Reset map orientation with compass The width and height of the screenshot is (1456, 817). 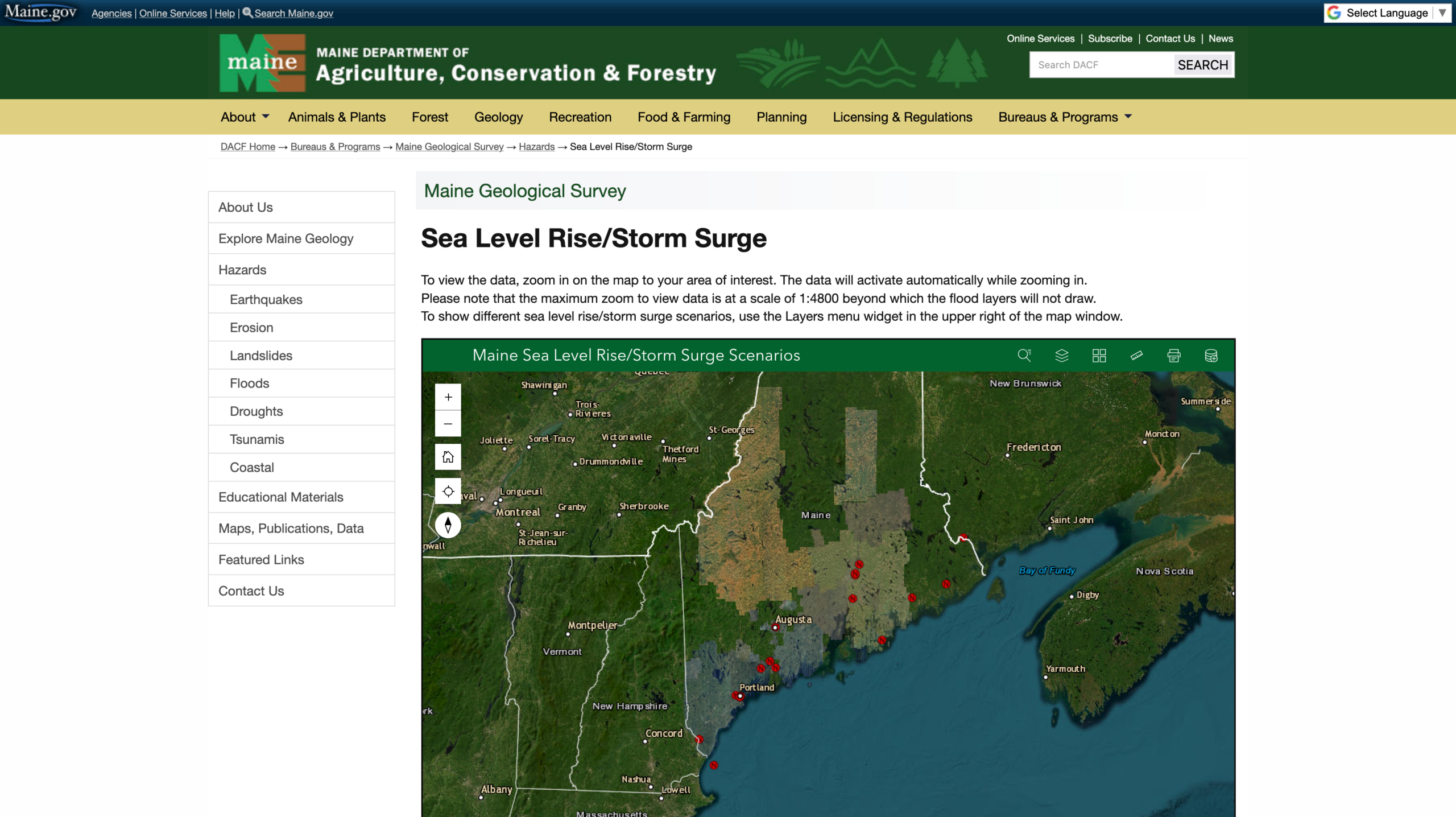coord(448,525)
